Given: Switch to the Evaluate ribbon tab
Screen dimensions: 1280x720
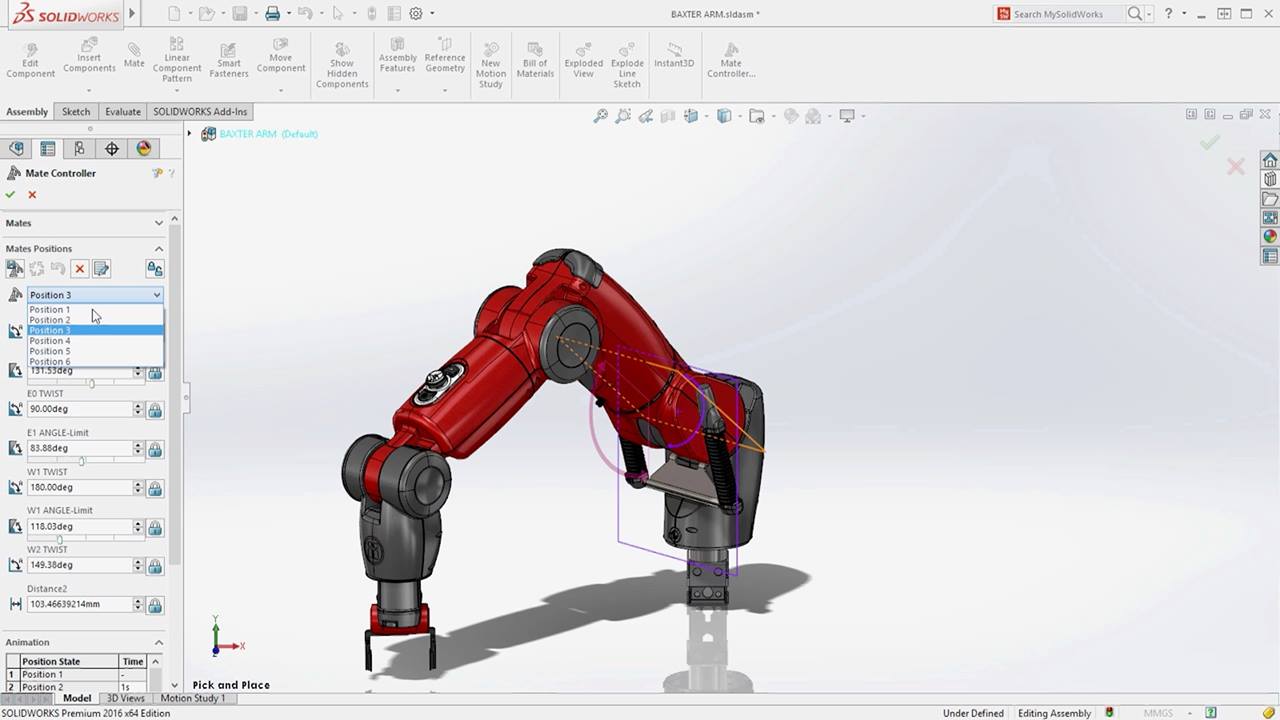Looking at the screenshot, I should pyautogui.click(x=123, y=112).
